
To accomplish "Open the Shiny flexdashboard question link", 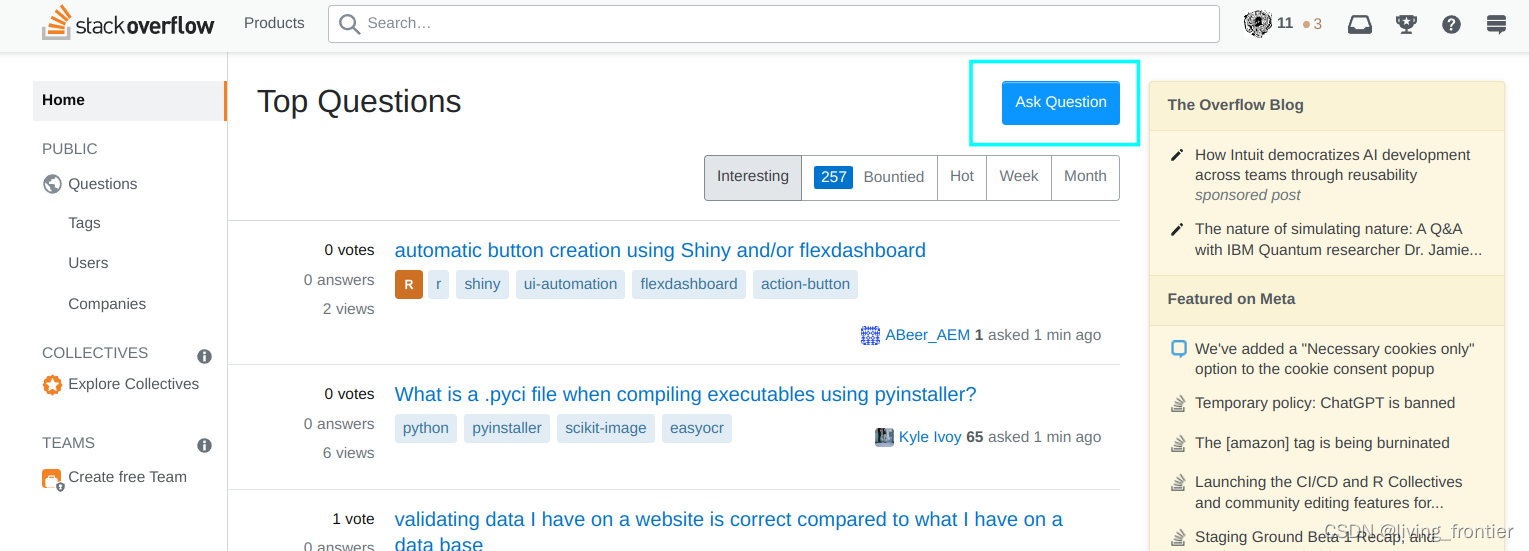I will 660,250.
